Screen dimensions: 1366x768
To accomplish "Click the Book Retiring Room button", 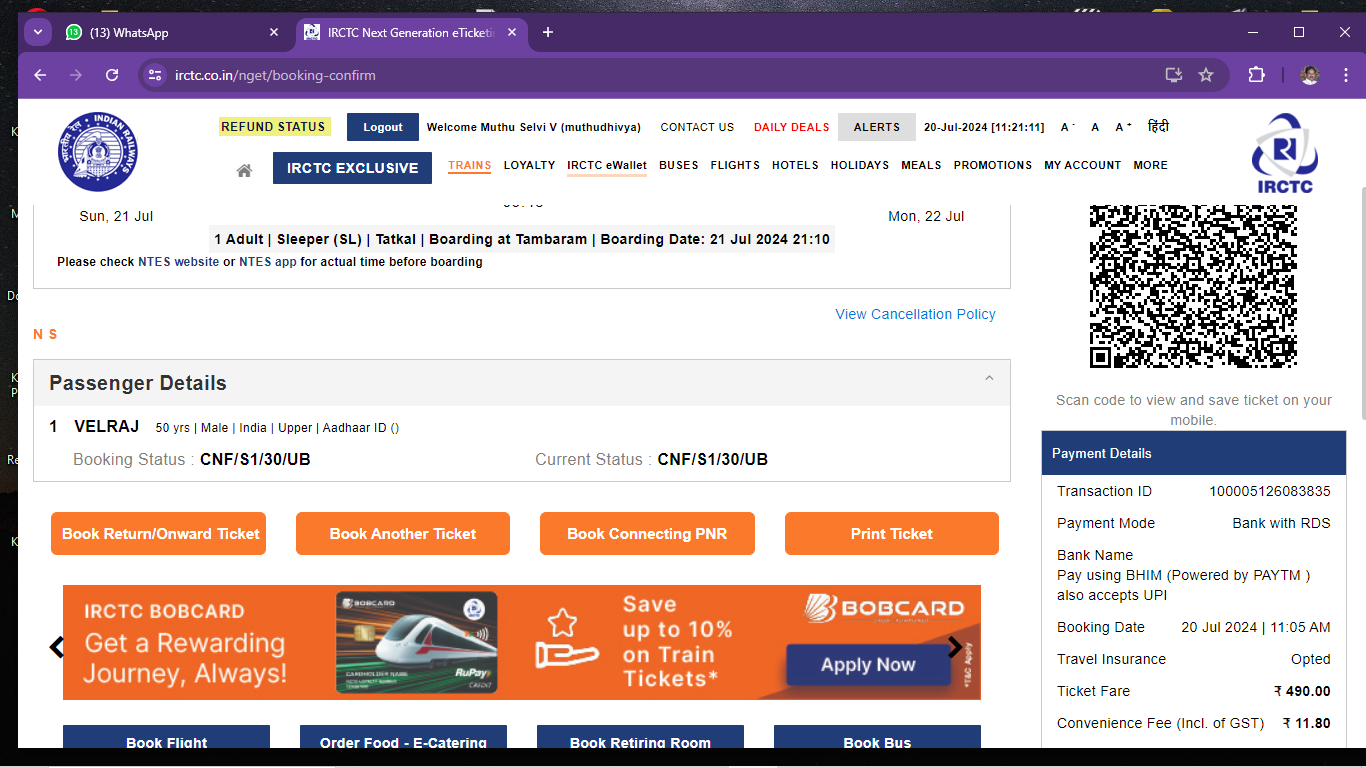I will [x=640, y=737].
